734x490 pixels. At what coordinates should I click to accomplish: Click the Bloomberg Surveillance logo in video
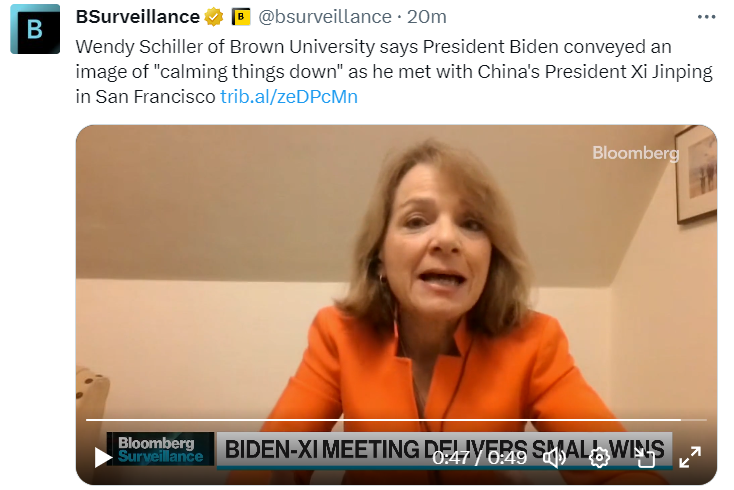[160, 449]
